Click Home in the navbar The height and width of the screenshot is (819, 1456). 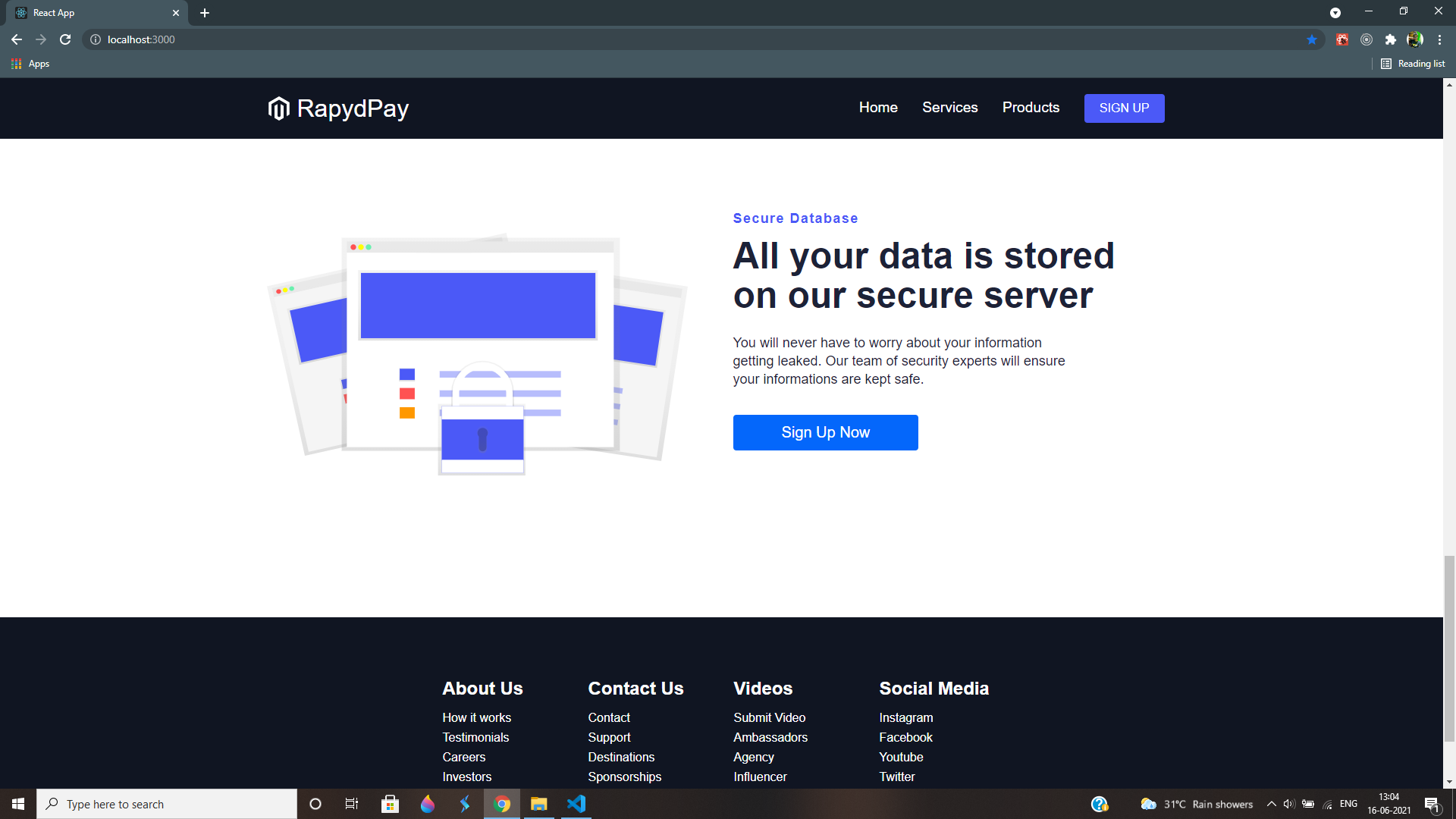coord(878,108)
